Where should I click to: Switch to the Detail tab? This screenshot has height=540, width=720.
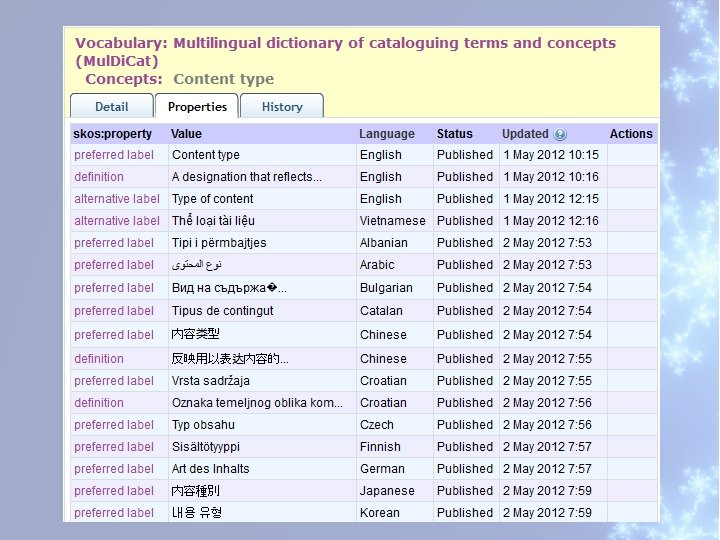point(112,107)
